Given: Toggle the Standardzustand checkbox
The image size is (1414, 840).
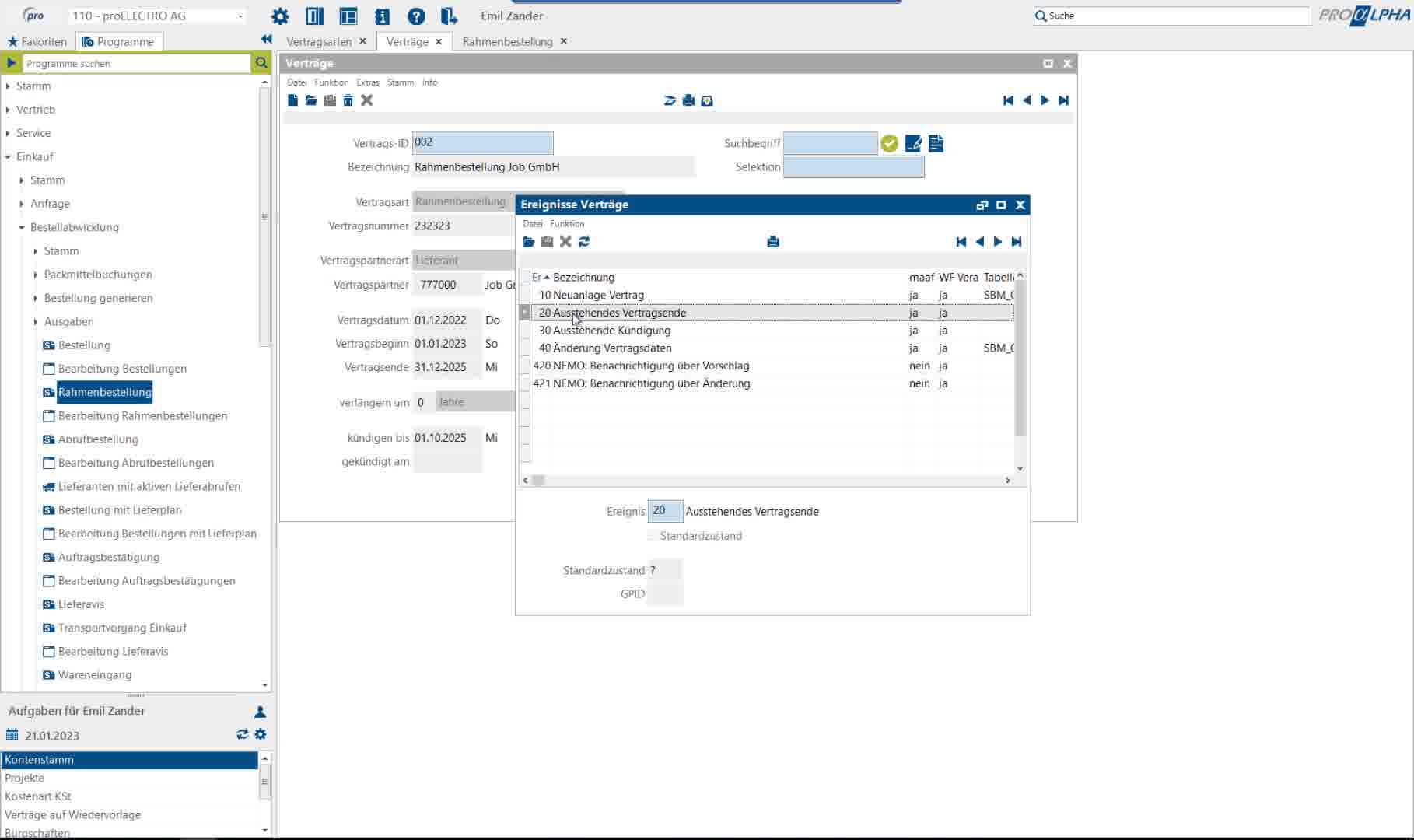Looking at the screenshot, I should pyautogui.click(x=653, y=536).
